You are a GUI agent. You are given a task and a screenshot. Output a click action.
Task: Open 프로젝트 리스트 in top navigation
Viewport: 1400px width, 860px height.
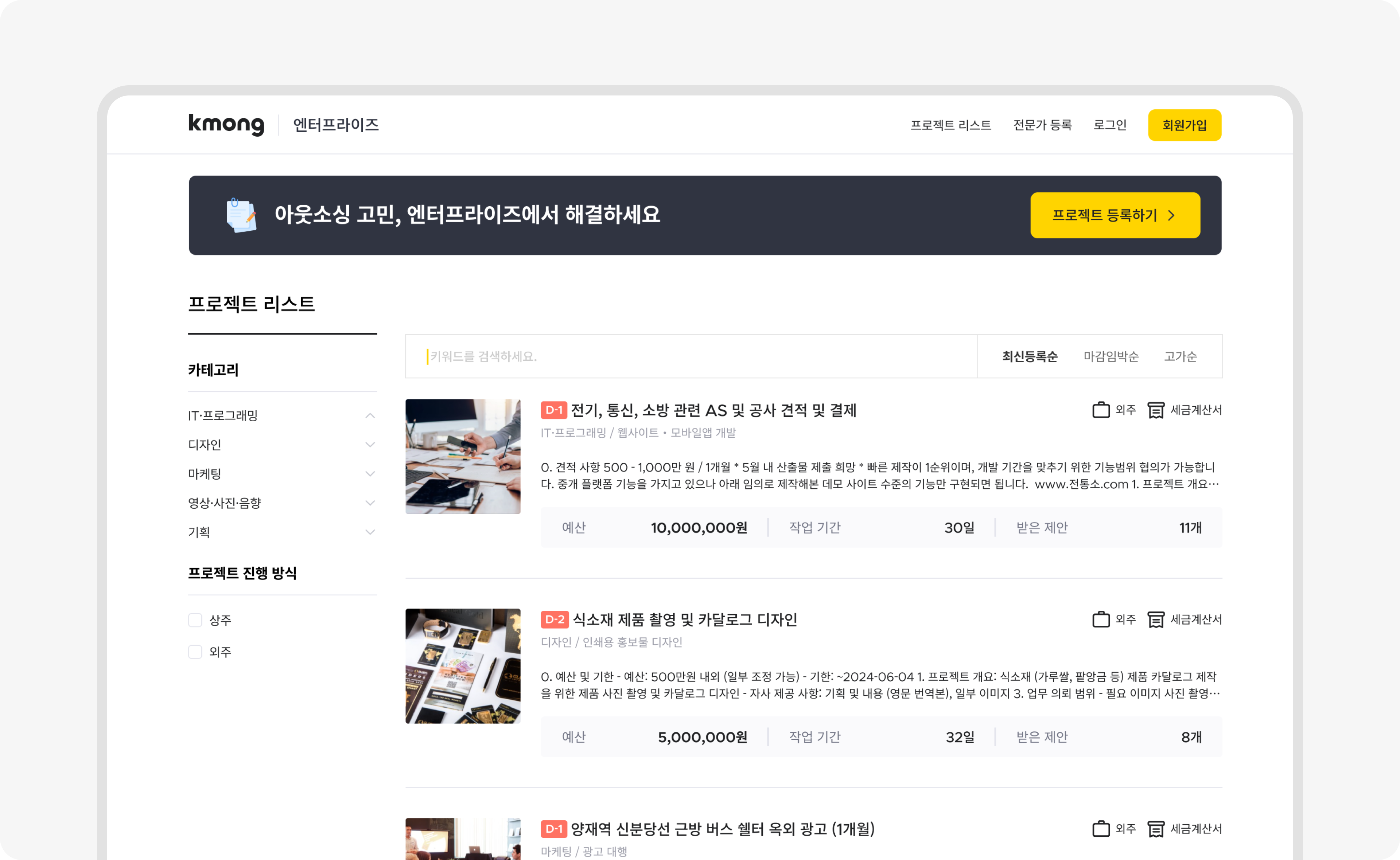coord(950,125)
